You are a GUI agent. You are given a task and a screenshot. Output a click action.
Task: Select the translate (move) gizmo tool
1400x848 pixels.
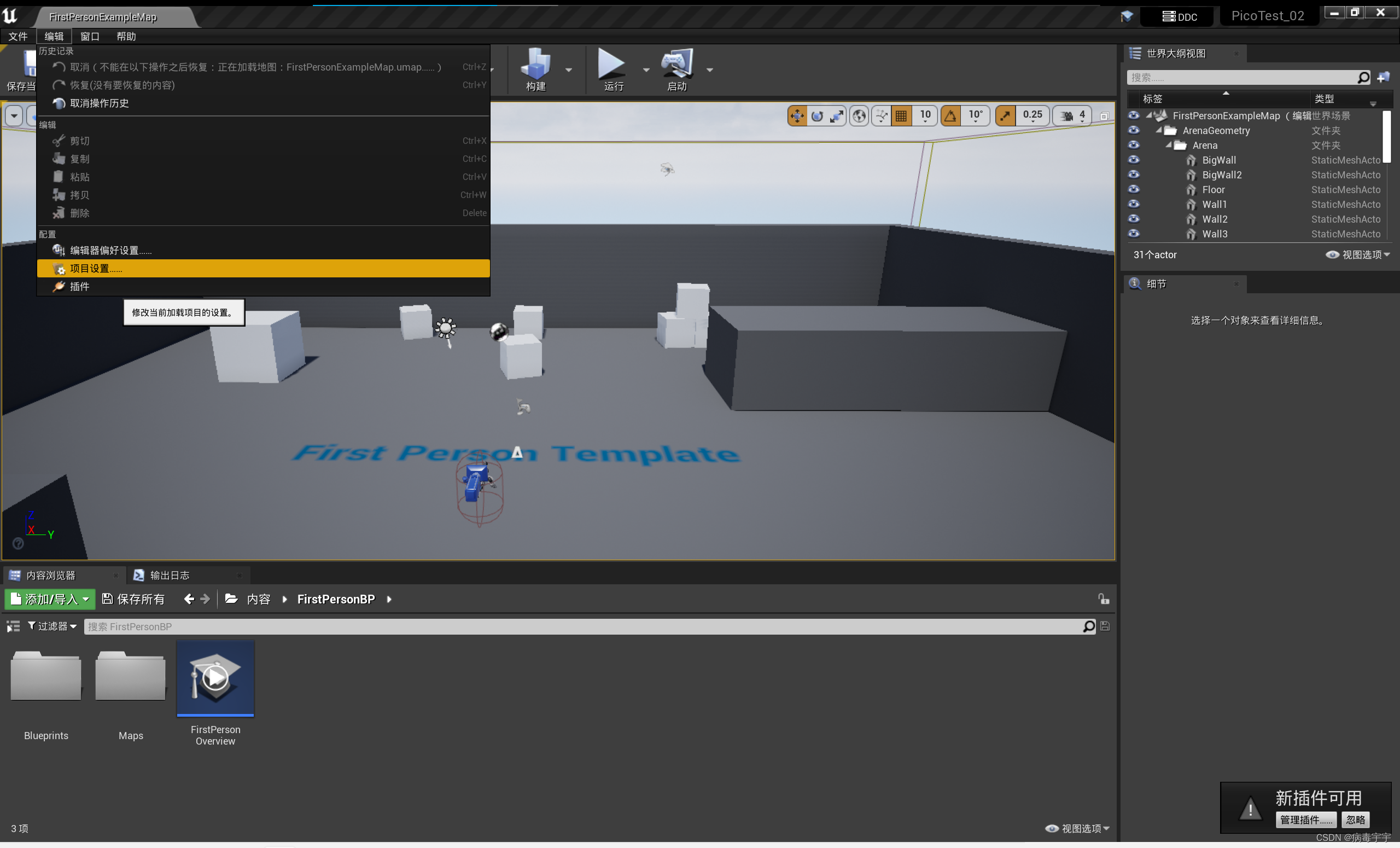797,116
